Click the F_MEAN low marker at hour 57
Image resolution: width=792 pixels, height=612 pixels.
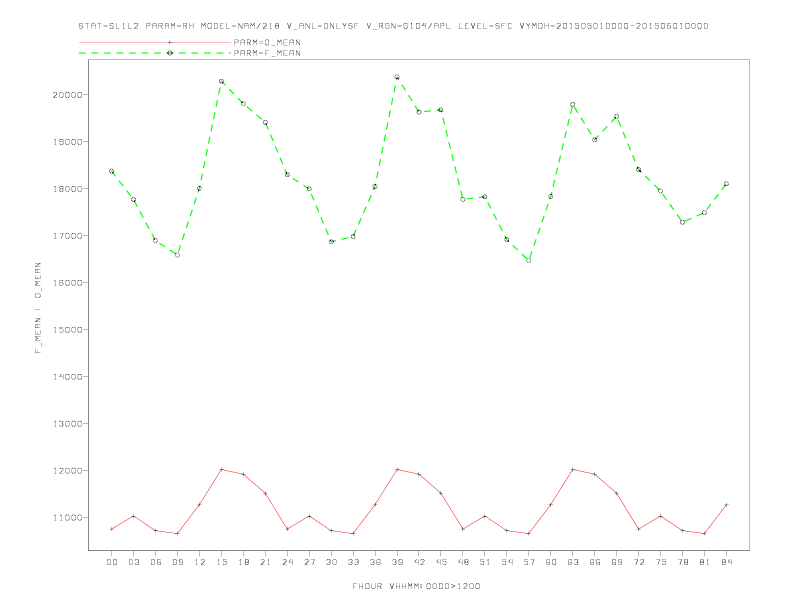click(529, 261)
